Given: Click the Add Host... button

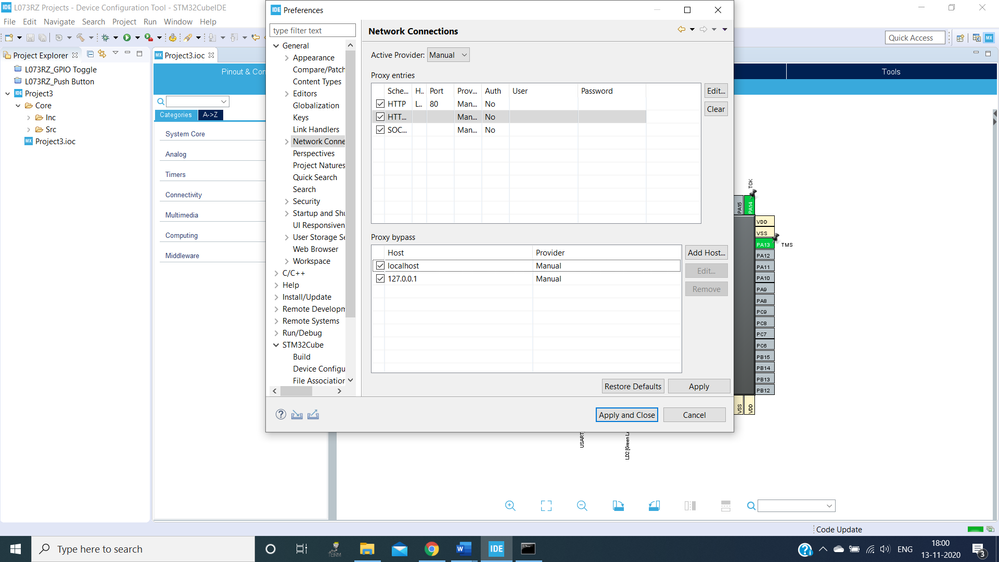Looking at the screenshot, I should coord(706,253).
